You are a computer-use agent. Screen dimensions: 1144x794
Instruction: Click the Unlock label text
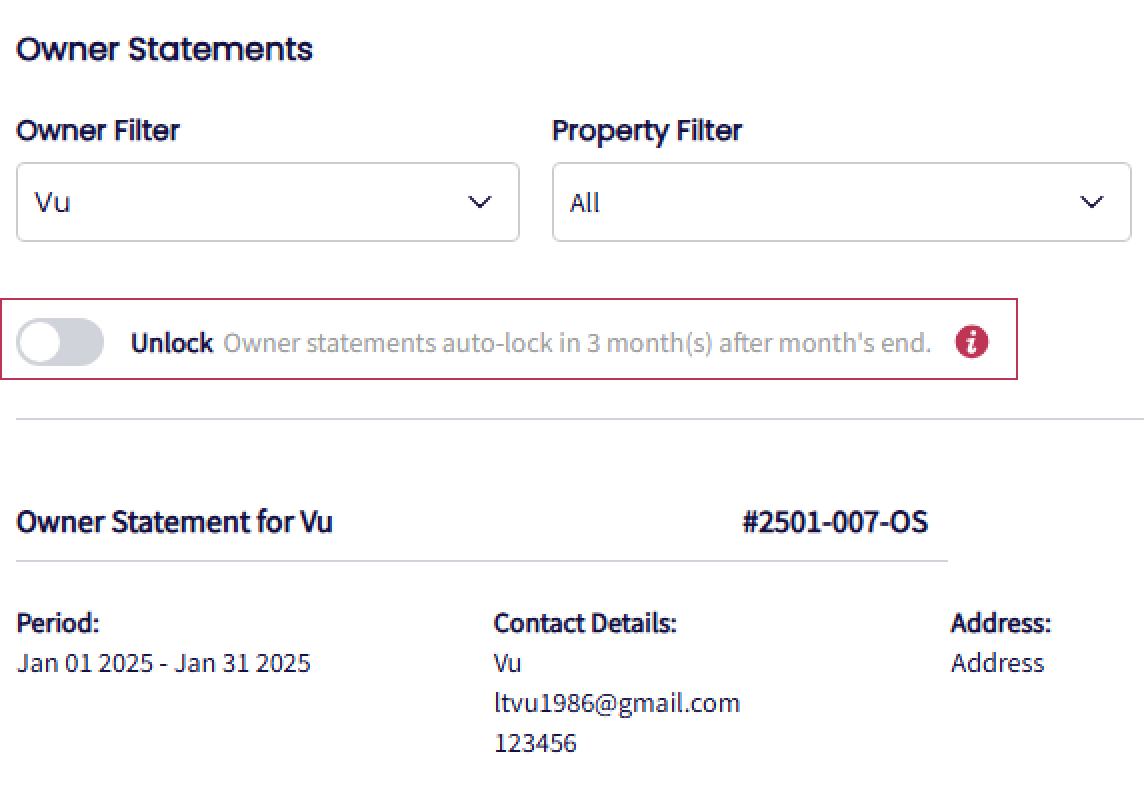[172, 343]
